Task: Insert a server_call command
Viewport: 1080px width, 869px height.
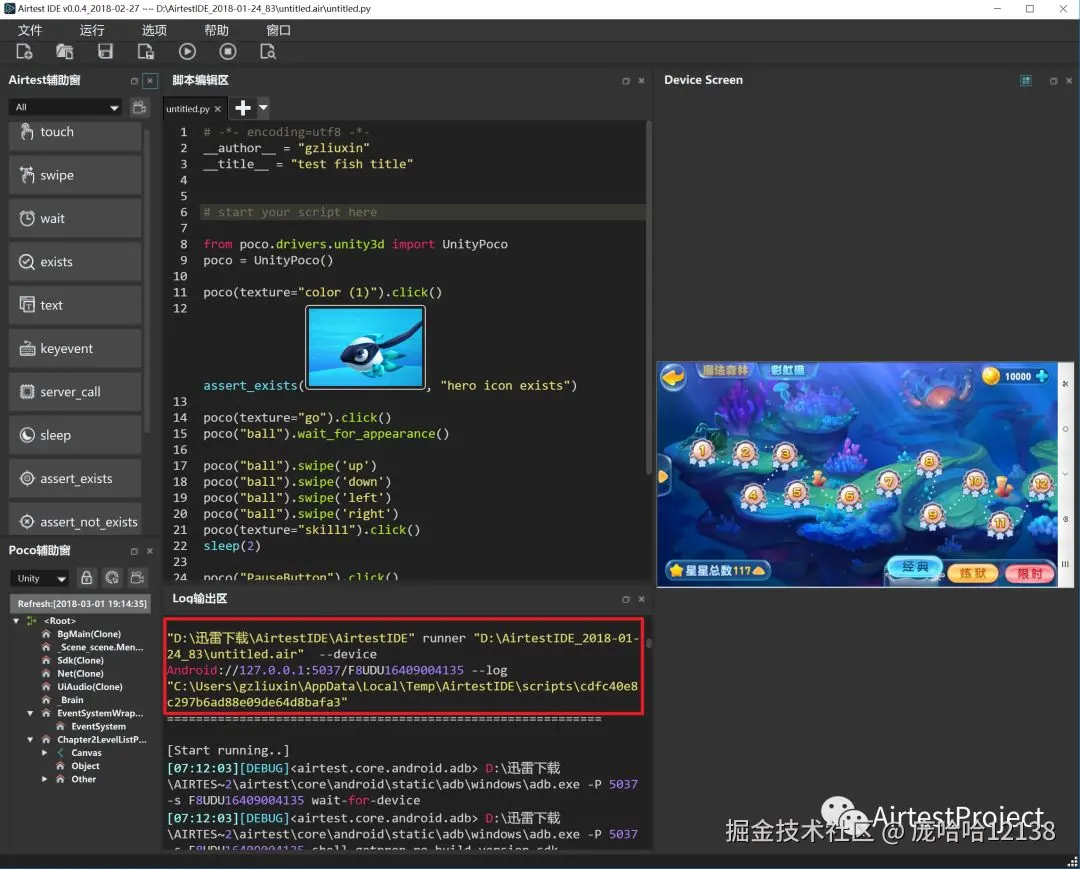Action: [x=75, y=392]
